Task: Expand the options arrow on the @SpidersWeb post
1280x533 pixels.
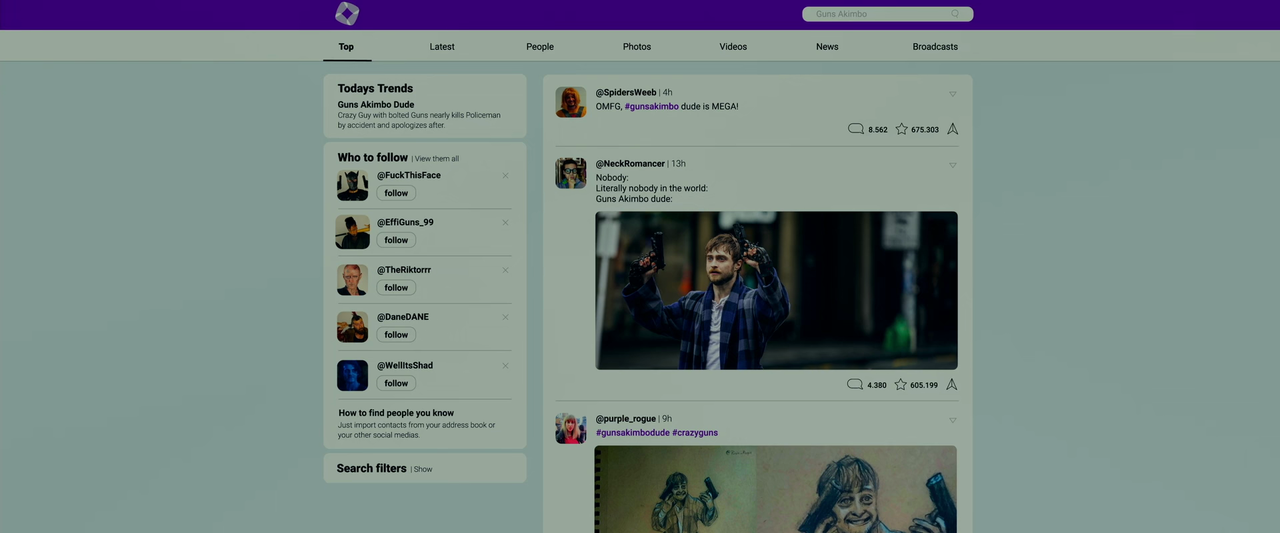Action: [952, 94]
